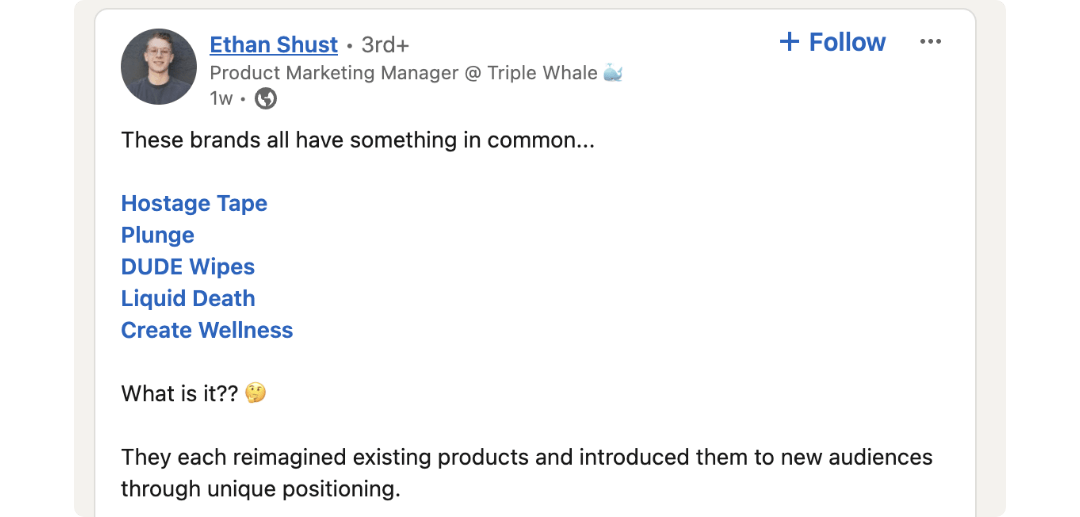Open the Create Wellness link
1080x517 pixels.
pos(207,330)
